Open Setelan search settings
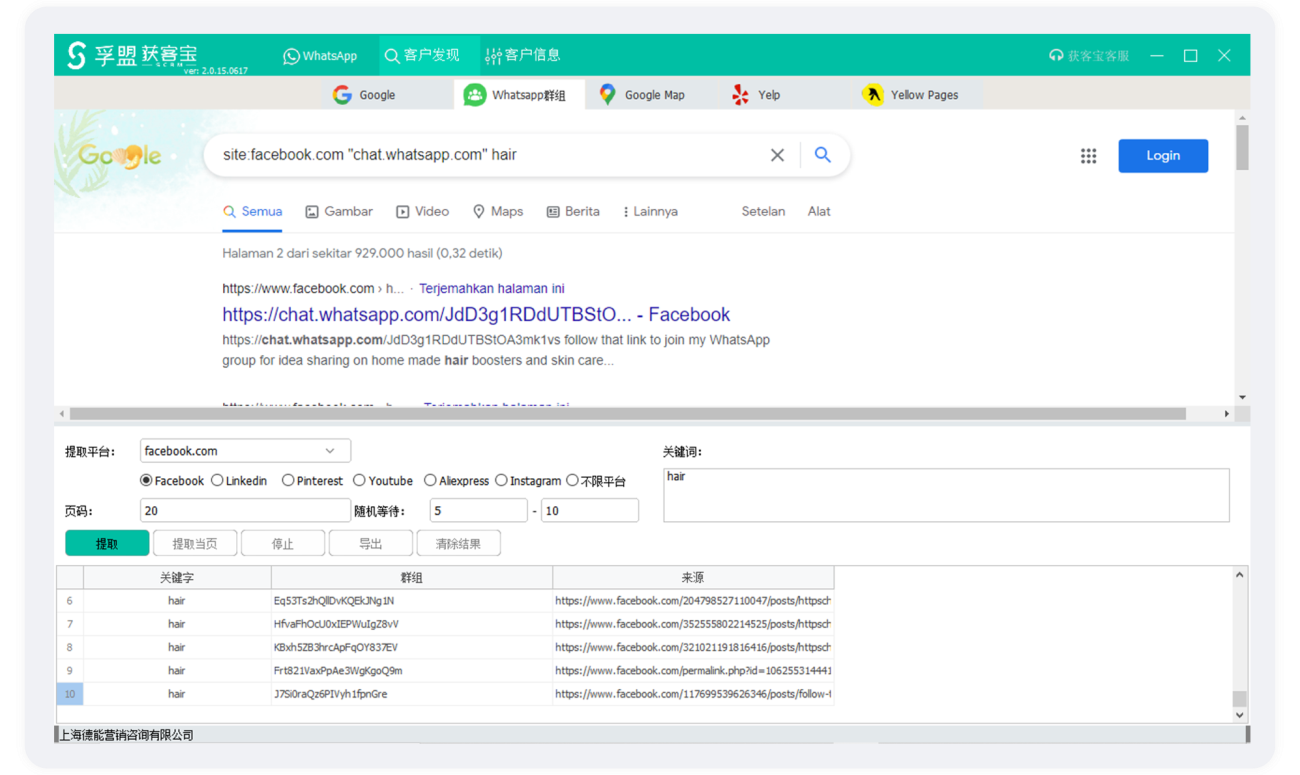This screenshot has height=775, width=1300. pos(763,212)
